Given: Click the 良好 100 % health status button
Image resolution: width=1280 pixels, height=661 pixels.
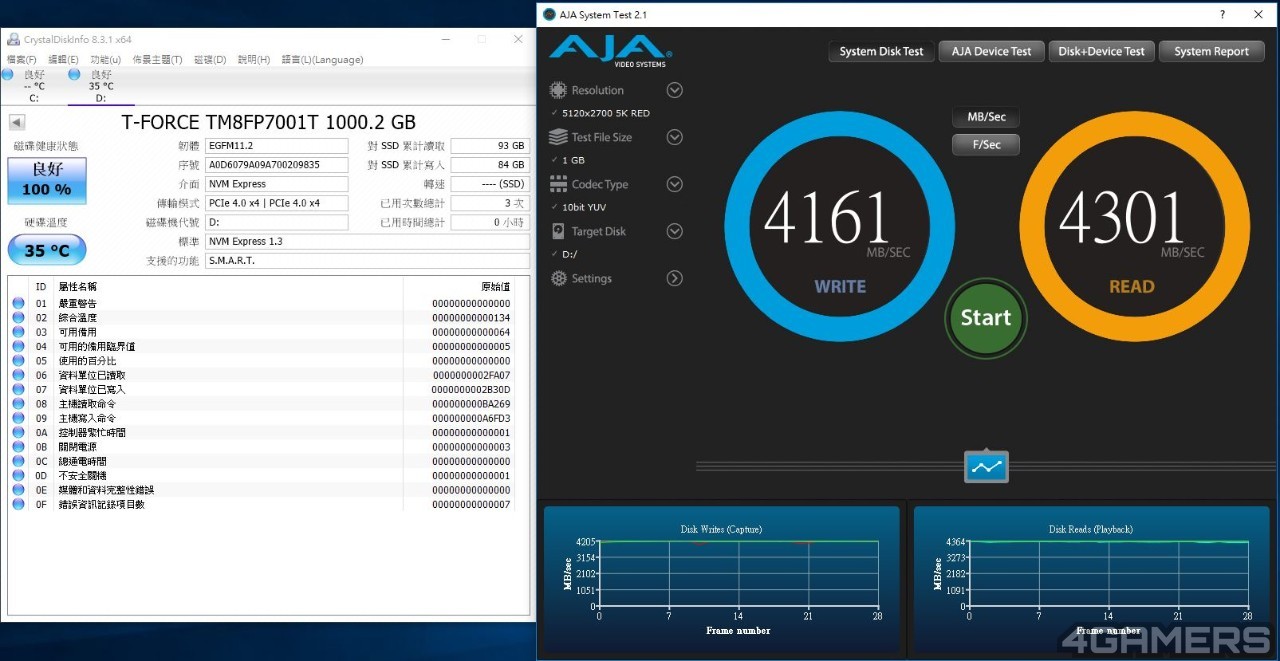Looking at the screenshot, I should pyautogui.click(x=47, y=180).
